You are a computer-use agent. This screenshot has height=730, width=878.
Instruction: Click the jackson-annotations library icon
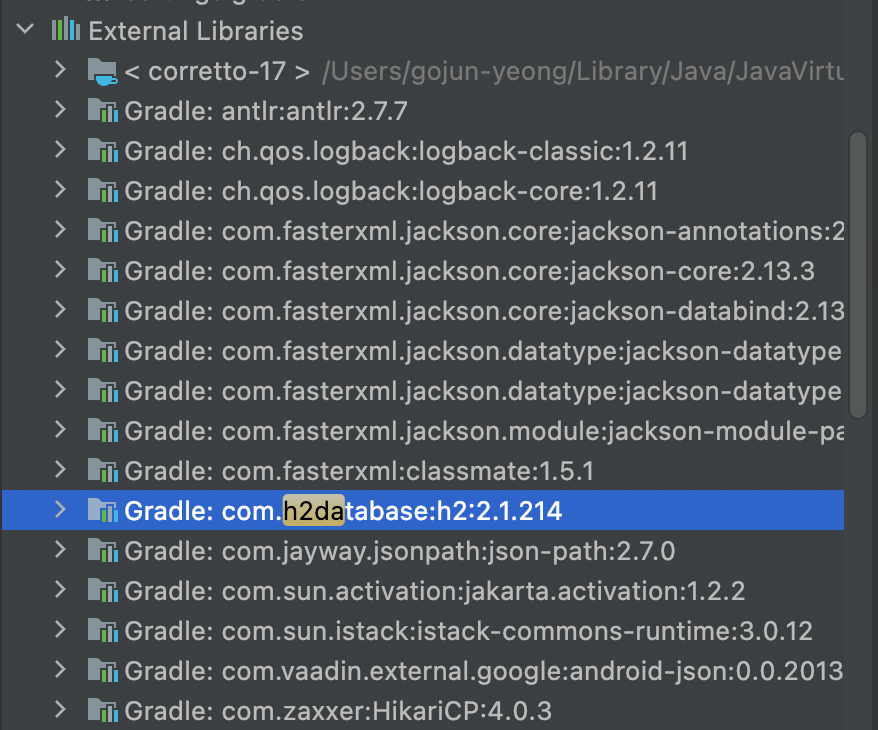pos(102,231)
